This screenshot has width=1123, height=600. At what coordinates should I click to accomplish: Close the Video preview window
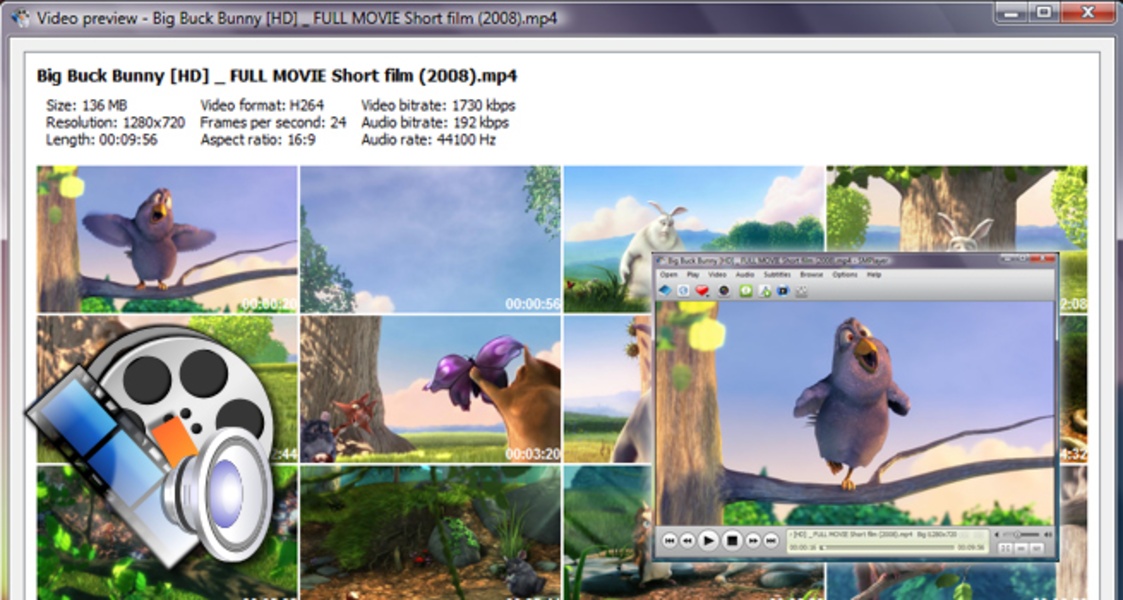click(x=1086, y=11)
